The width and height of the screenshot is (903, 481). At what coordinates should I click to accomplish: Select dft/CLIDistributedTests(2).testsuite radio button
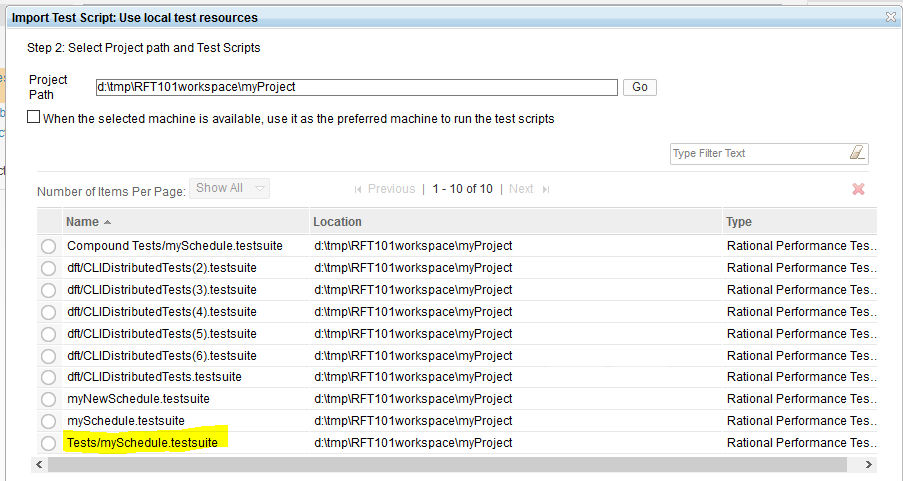(x=48, y=268)
